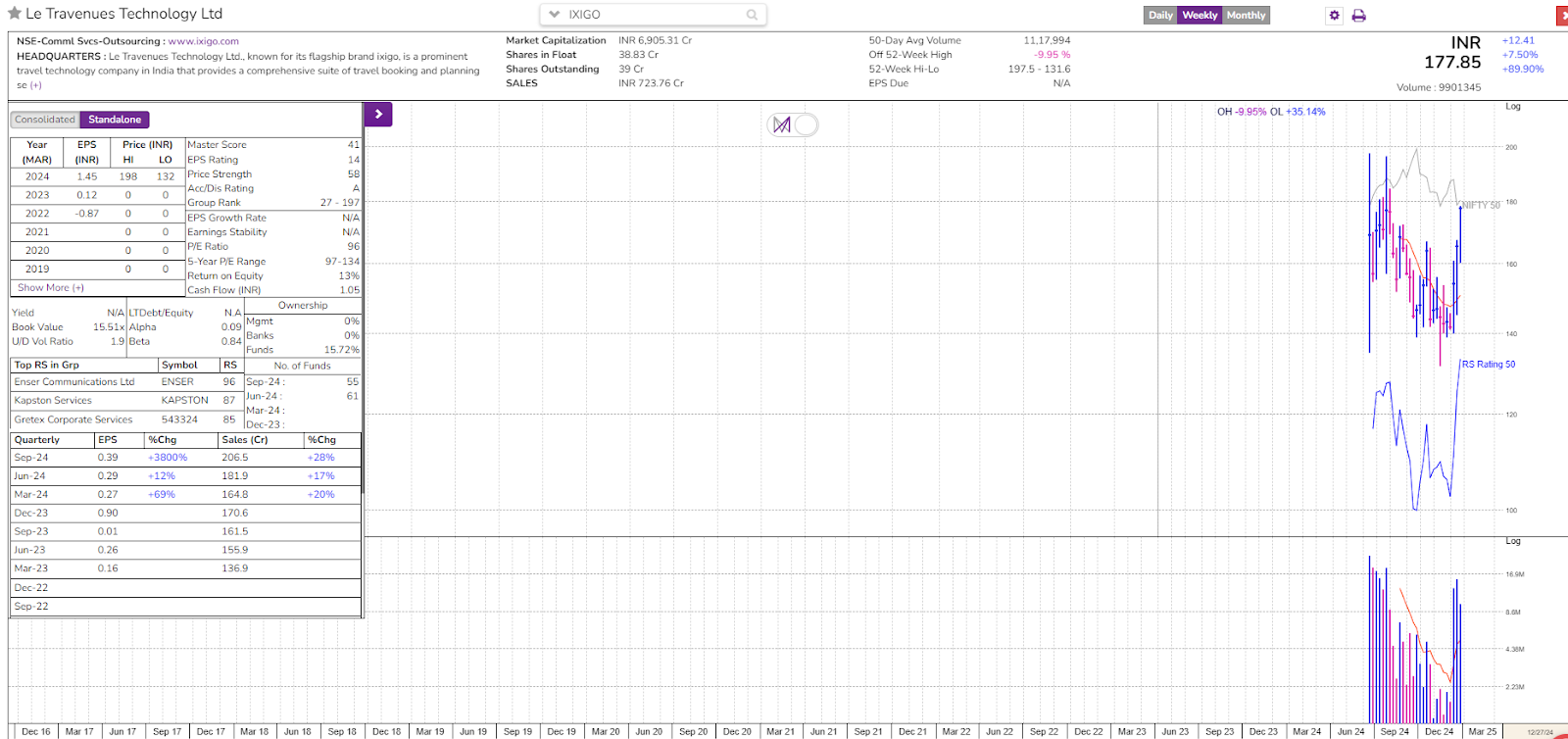Click the Top RS in Grp header
This screenshot has width=1568, height=739.
tap(46, 365)
